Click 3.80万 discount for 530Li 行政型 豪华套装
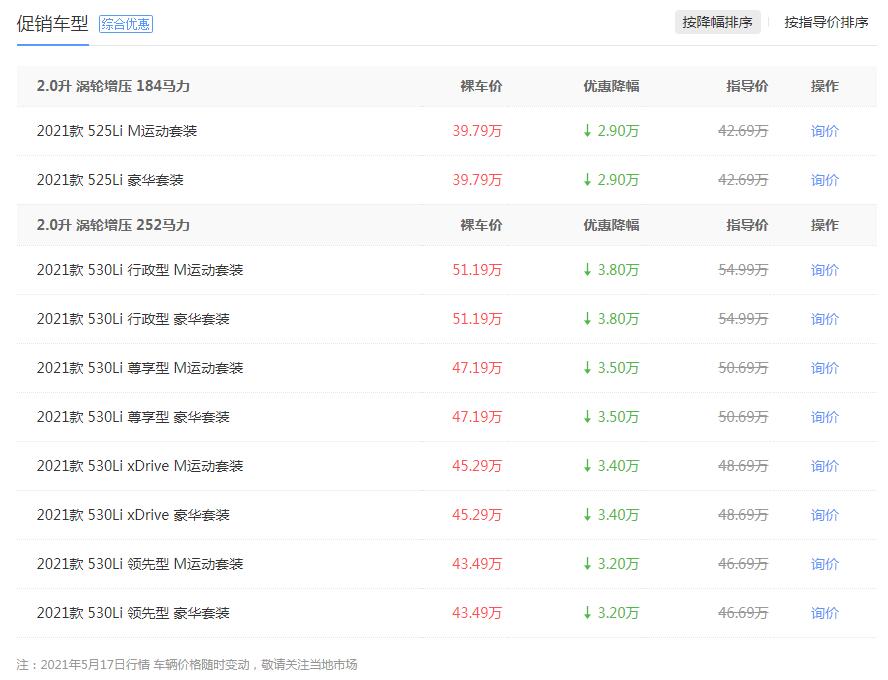The height and width of the screenshot is (680, 888). (612, 319)
